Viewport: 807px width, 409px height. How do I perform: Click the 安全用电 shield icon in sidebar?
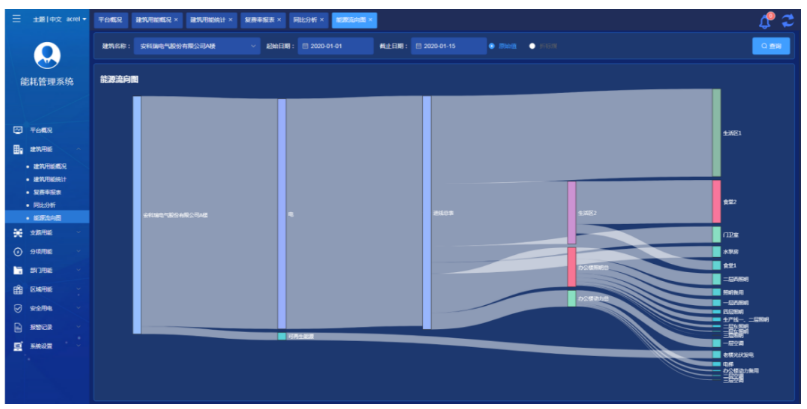coord(18,308)
